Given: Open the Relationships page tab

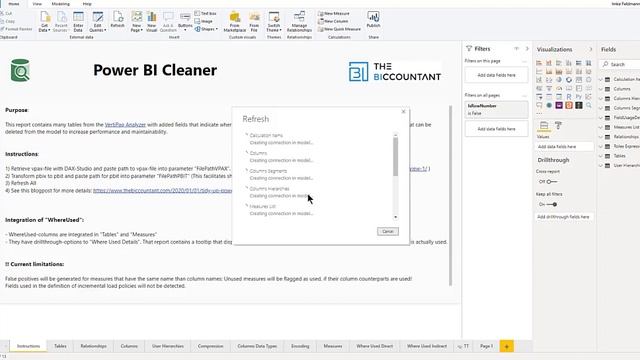Looking at the screenshot, I should [x=93, y=346].
